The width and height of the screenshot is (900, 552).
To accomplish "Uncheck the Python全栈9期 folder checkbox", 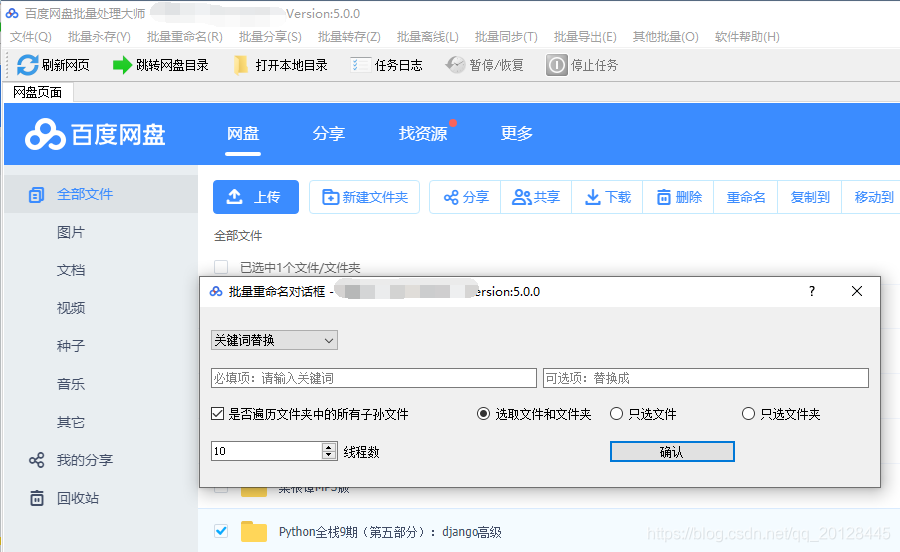I will (221, 531).
